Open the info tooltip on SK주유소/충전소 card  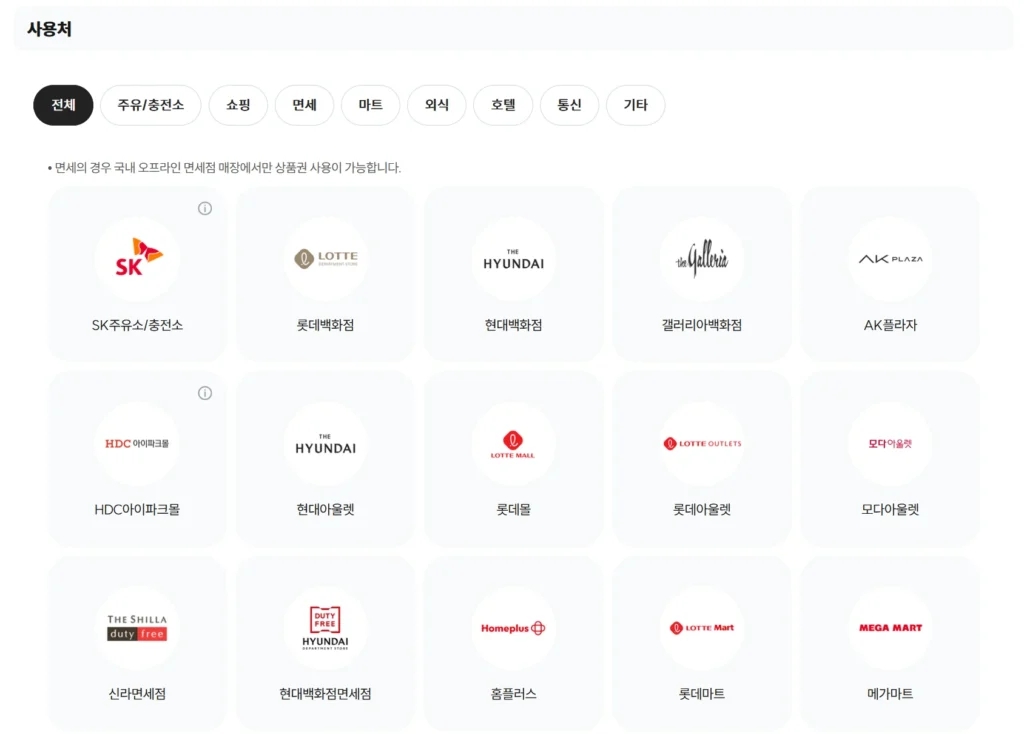point(207,209)
